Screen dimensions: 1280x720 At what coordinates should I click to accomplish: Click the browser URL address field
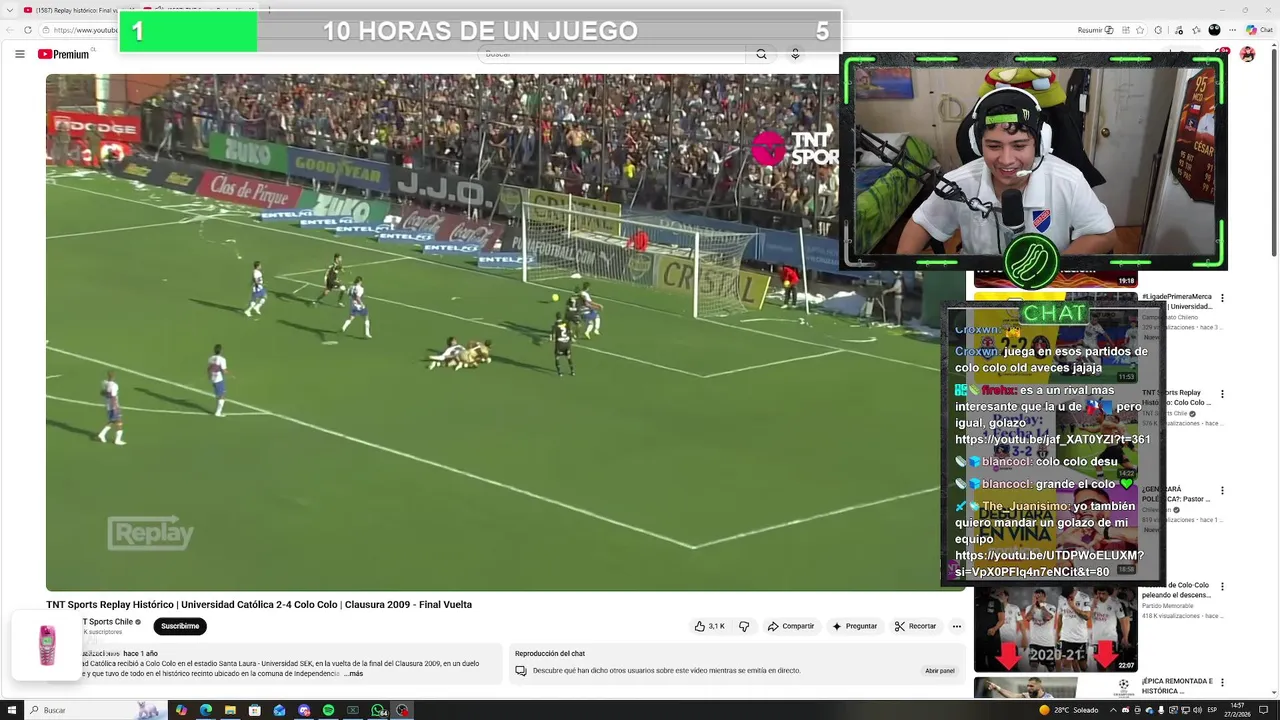pyautogui.click(x=85, y=30)
